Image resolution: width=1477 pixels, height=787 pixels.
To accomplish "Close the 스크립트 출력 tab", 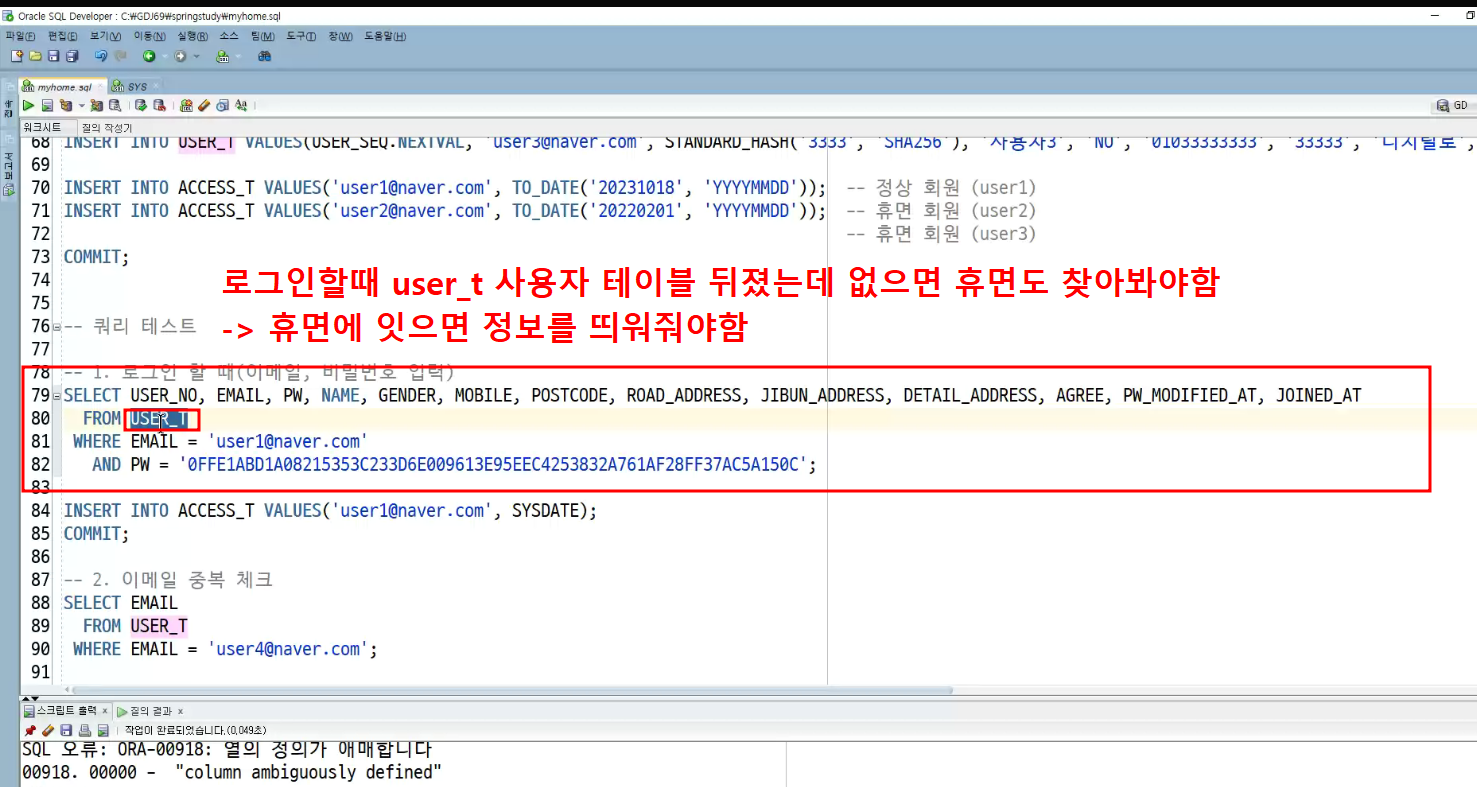I will pyautogui.click(x=105, y=711).
